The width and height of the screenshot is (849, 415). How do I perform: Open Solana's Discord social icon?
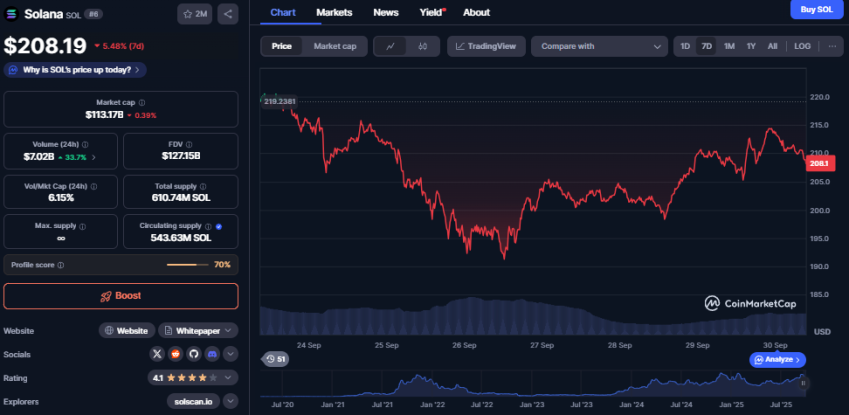(211, 354)
